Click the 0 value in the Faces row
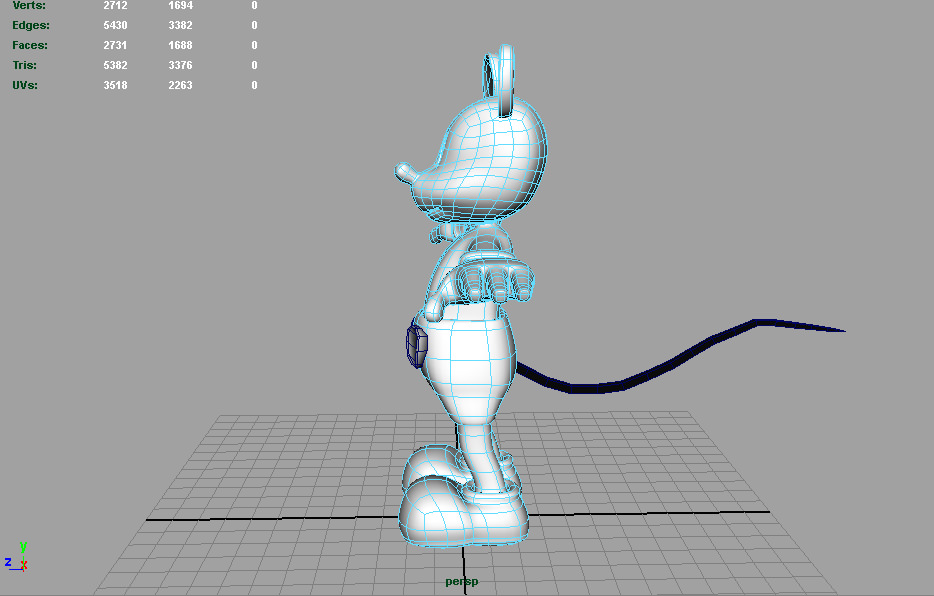The image size is (934, 596). click(x=254, y=45)
